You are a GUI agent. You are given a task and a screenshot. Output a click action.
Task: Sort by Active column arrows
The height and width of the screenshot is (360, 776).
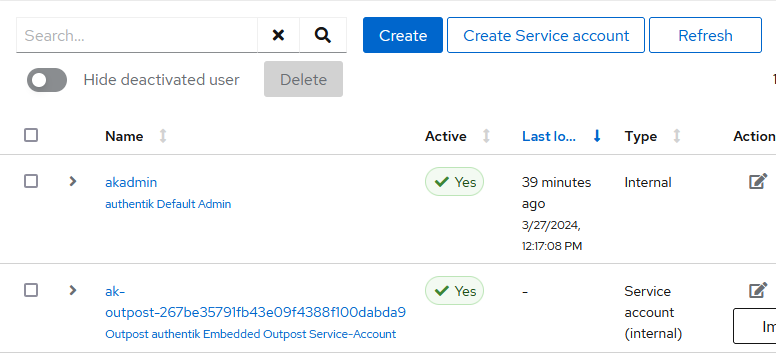point(486,136)
